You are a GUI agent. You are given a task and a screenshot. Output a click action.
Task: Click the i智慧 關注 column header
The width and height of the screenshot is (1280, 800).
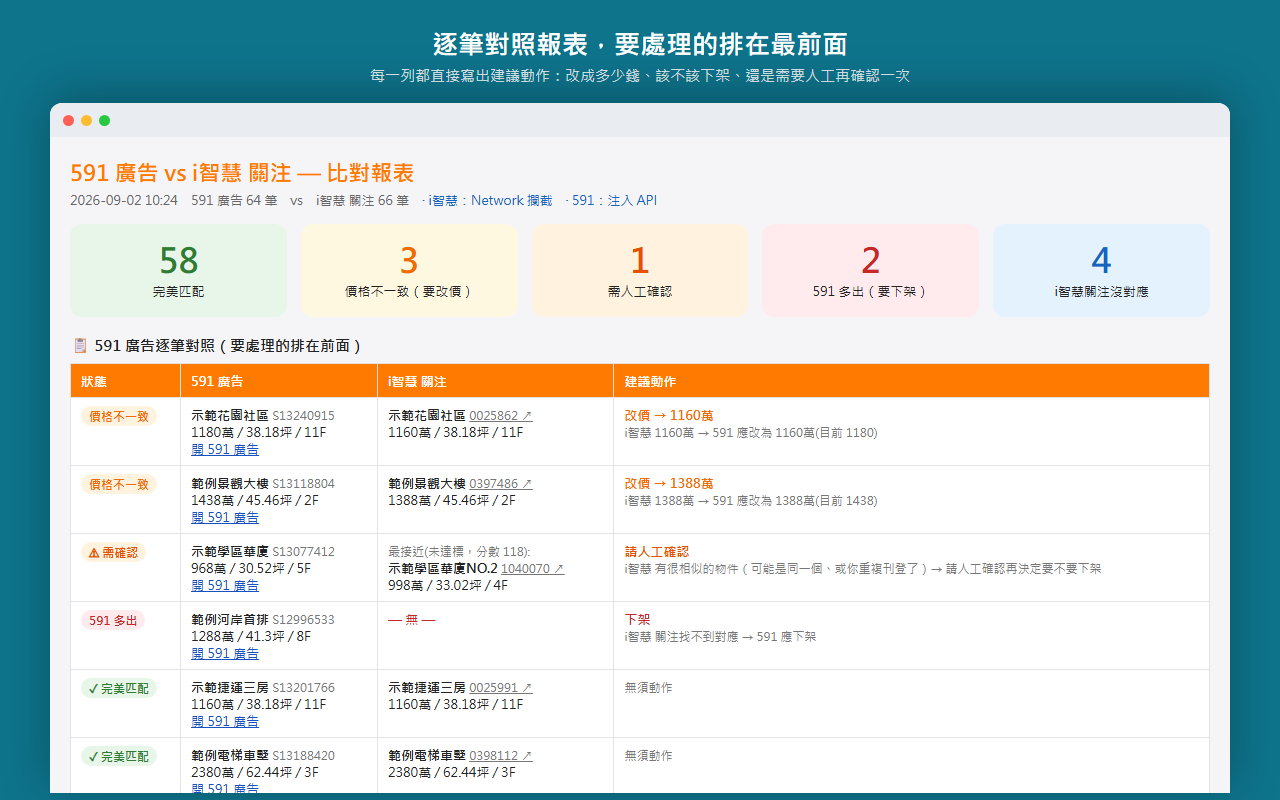(x=496, y=381)
